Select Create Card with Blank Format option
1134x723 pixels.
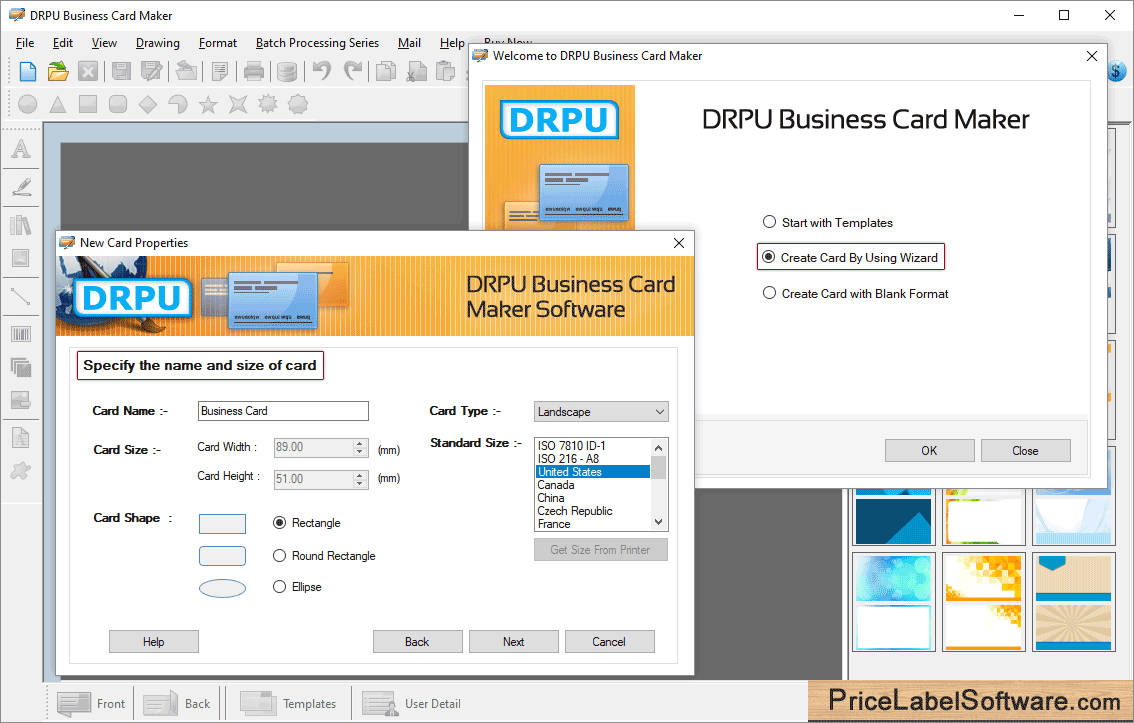[x=856, y=294]
